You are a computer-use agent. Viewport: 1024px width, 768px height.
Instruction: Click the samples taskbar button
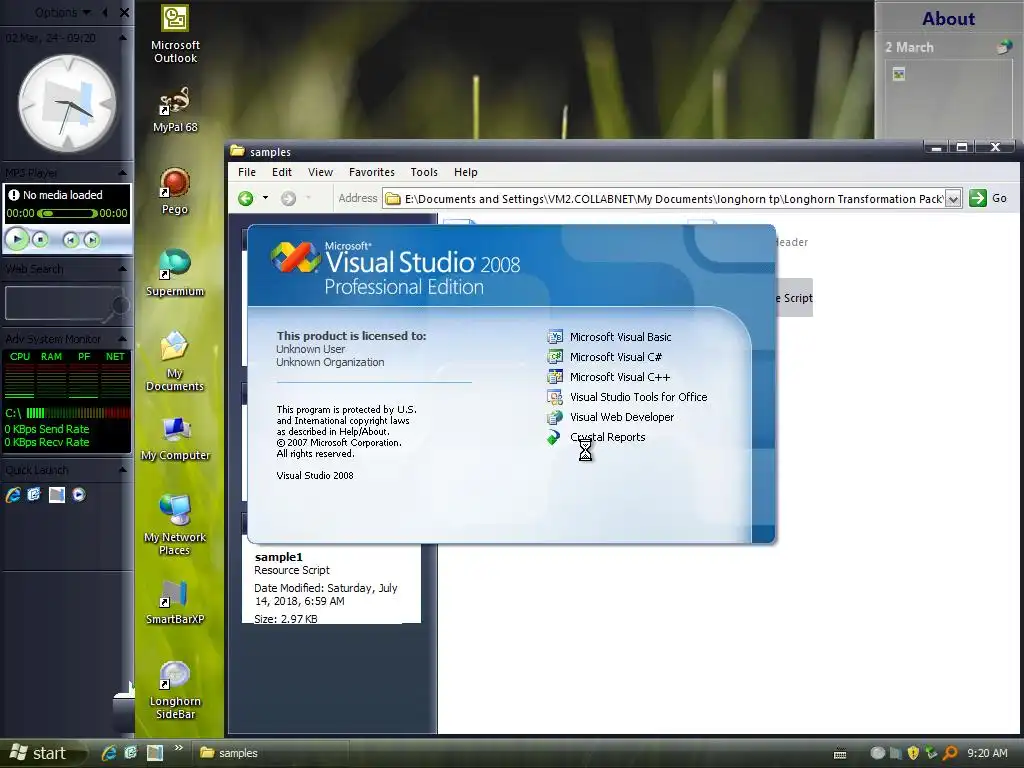(271, 753)
